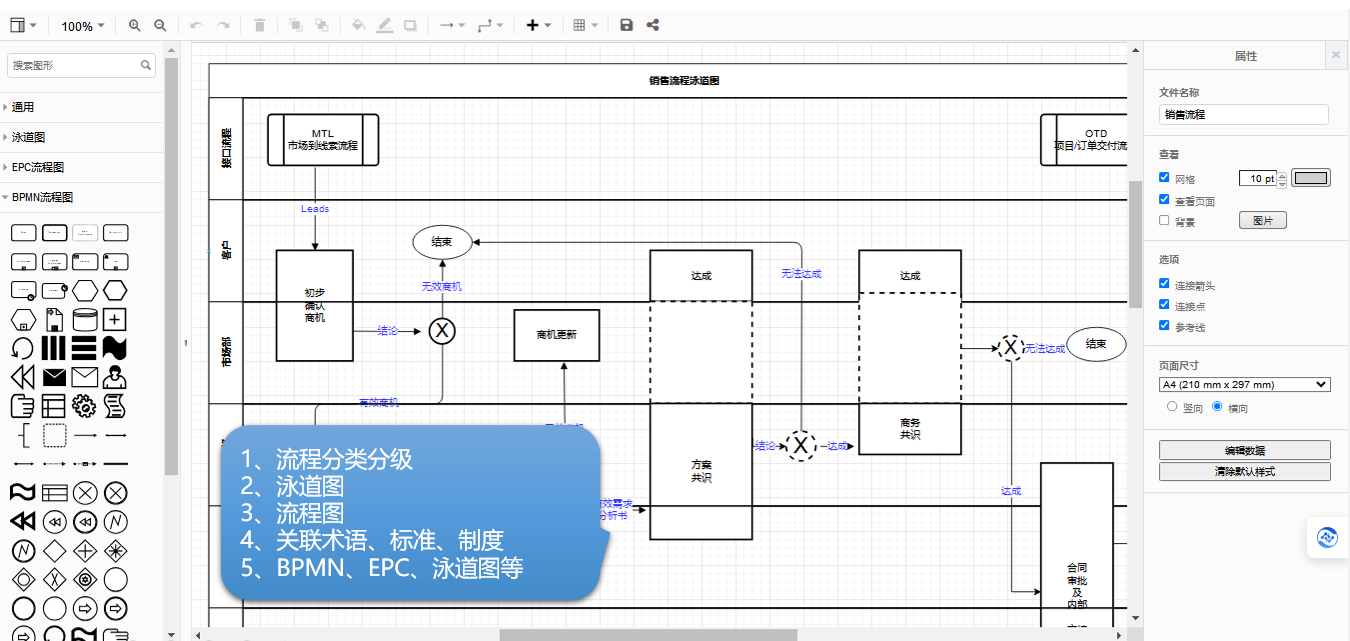Enable the 背景 background checkbox
Screen dimensions: 1350x641
(x=1164, y=220)
